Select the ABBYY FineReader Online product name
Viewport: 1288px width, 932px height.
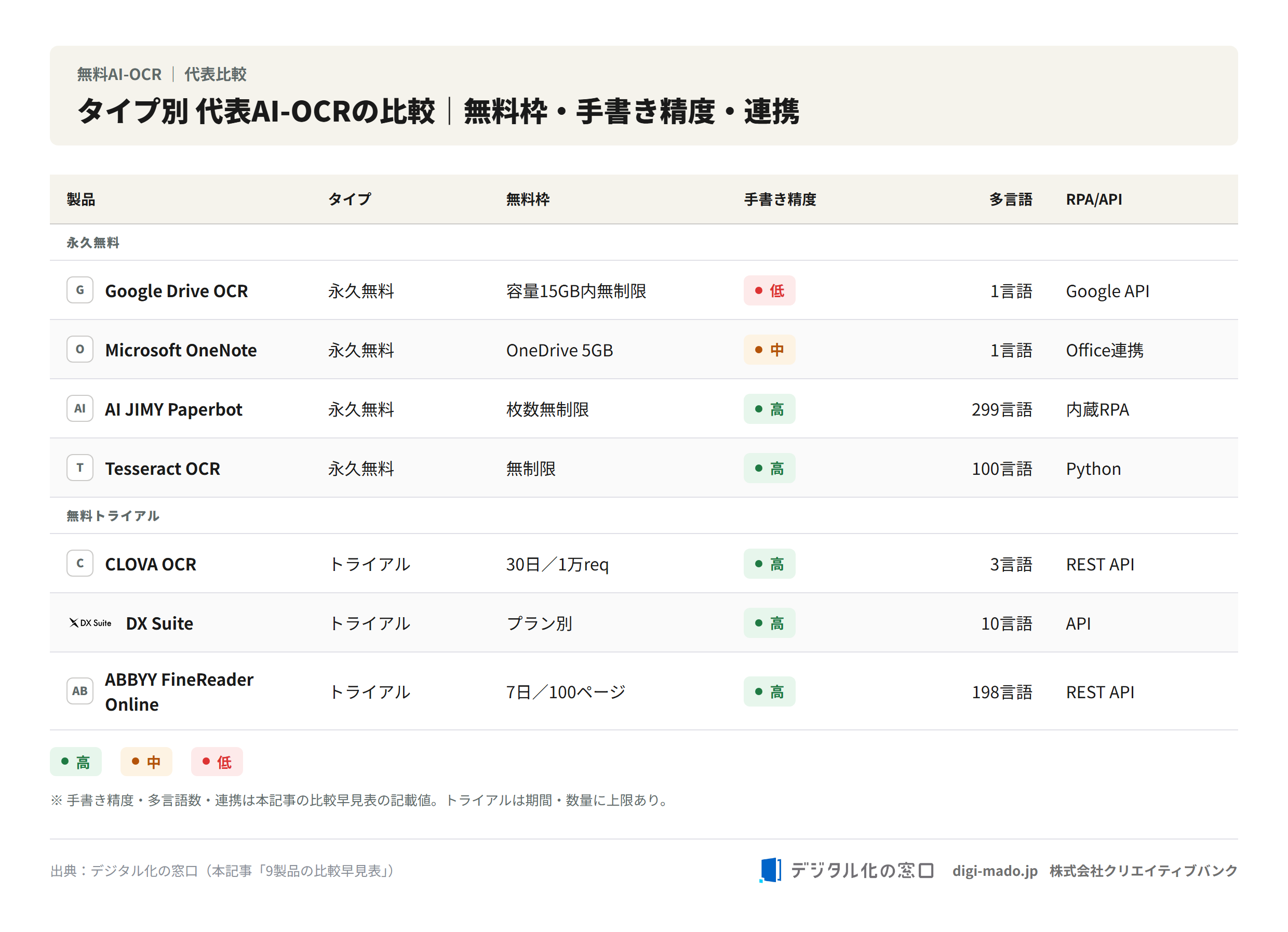(179, 692)
